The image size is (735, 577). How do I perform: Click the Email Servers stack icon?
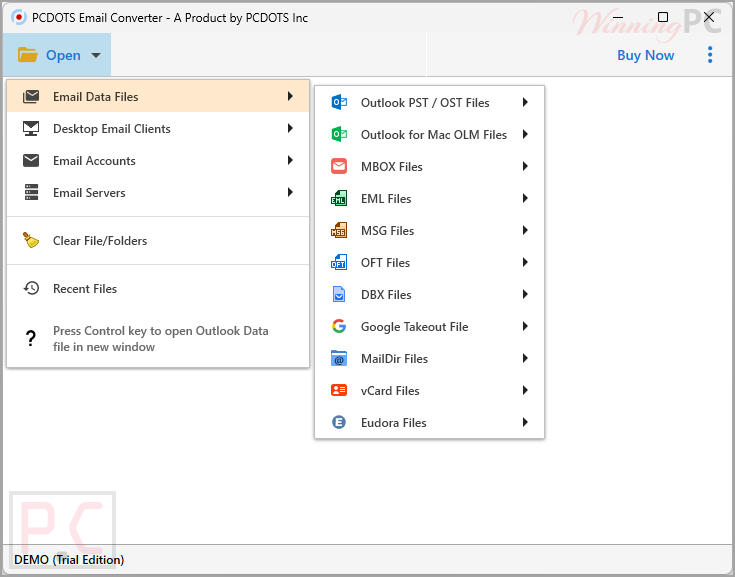pos(31,192)
